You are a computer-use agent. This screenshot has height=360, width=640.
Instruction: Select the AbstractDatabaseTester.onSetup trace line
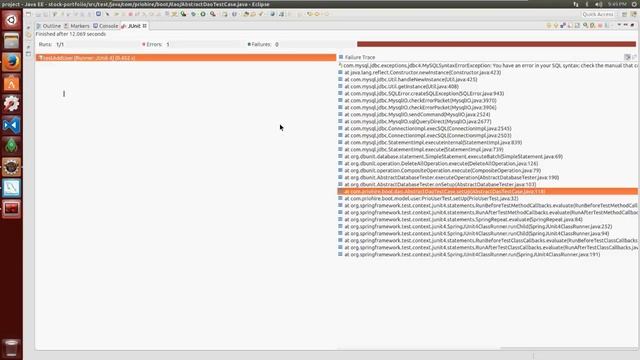[x=437, y=184]
